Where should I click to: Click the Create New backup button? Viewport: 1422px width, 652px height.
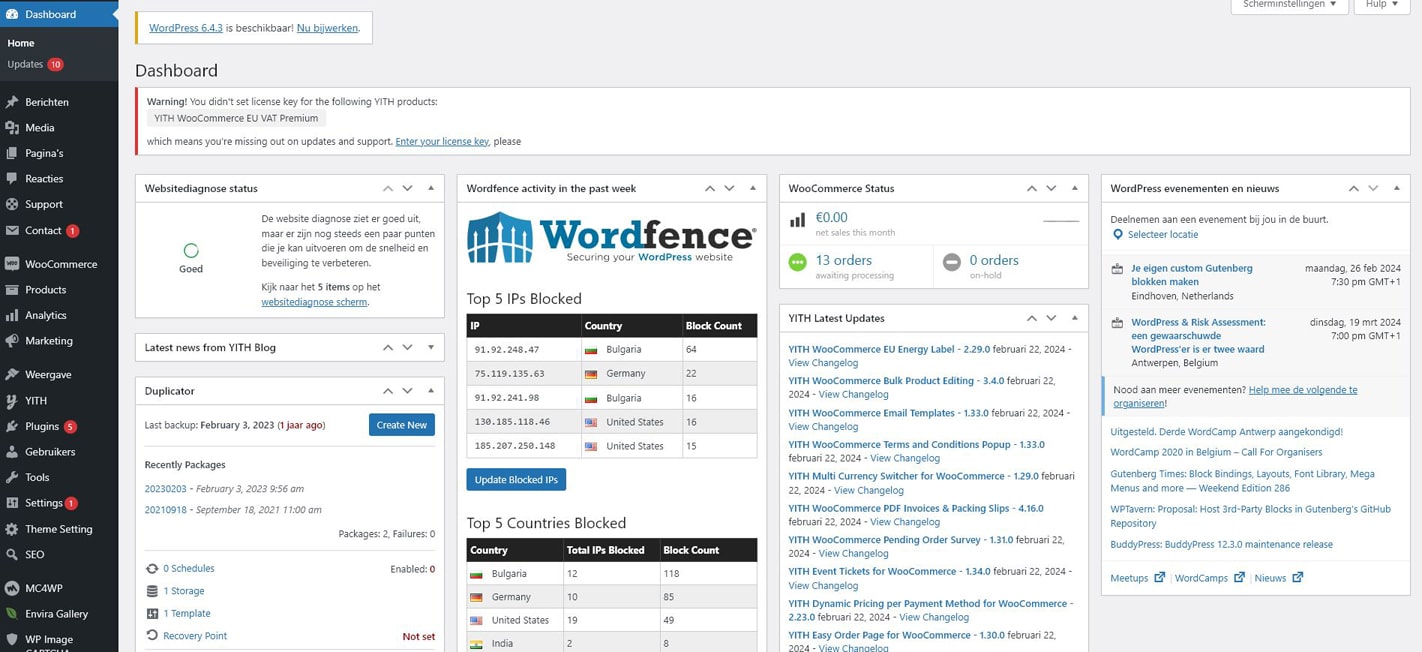(x=402, y=425)
